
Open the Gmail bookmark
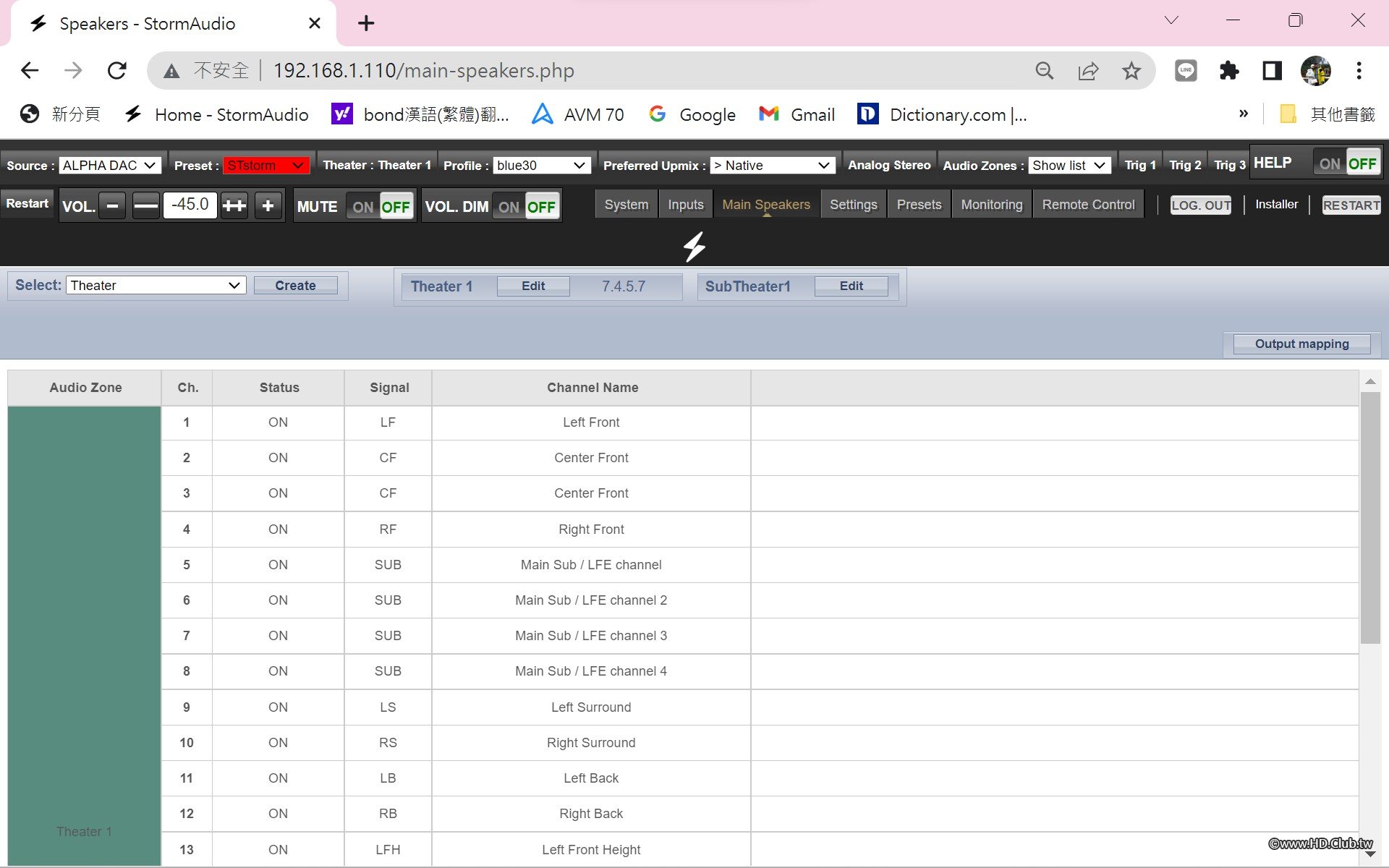click(x=797, y=114)
